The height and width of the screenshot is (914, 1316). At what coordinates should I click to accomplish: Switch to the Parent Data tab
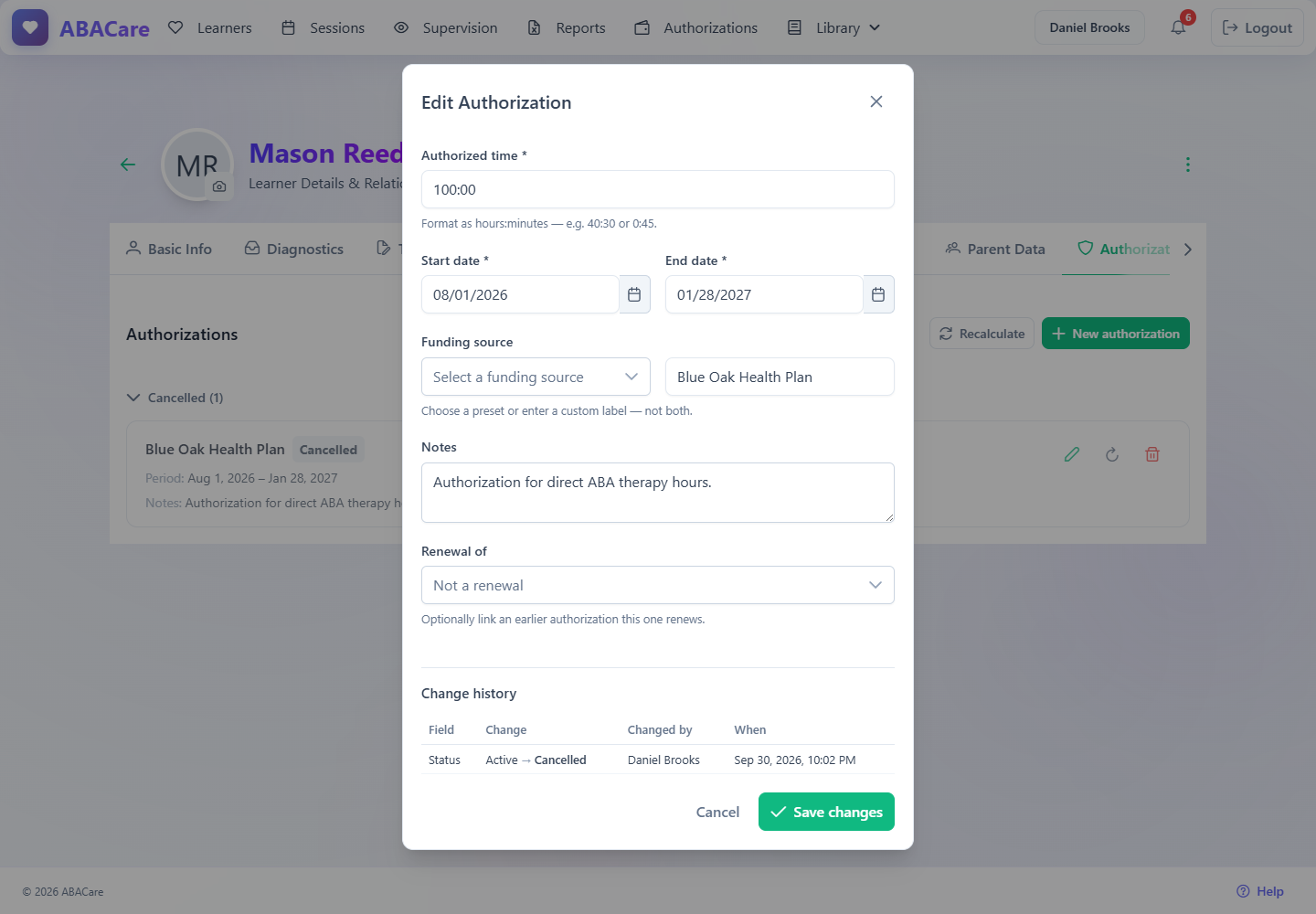click(x=995, y=249)
